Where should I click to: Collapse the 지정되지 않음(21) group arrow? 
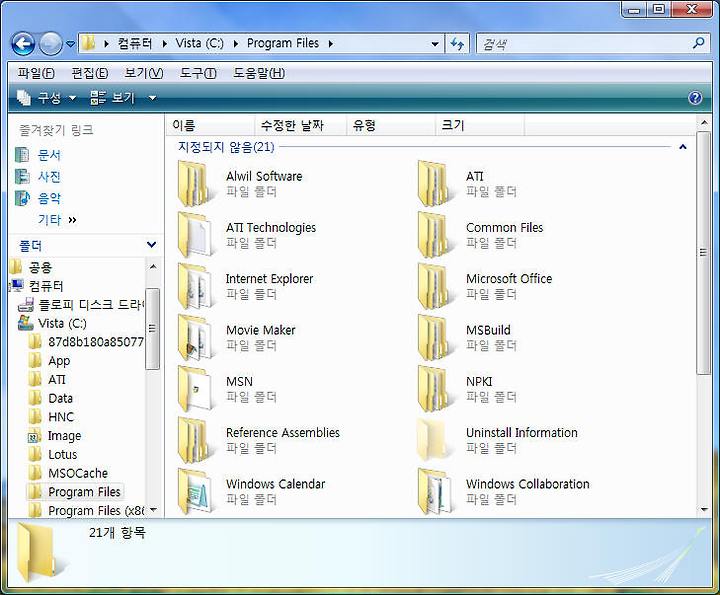pyautogui.click(x=683, y=147)
